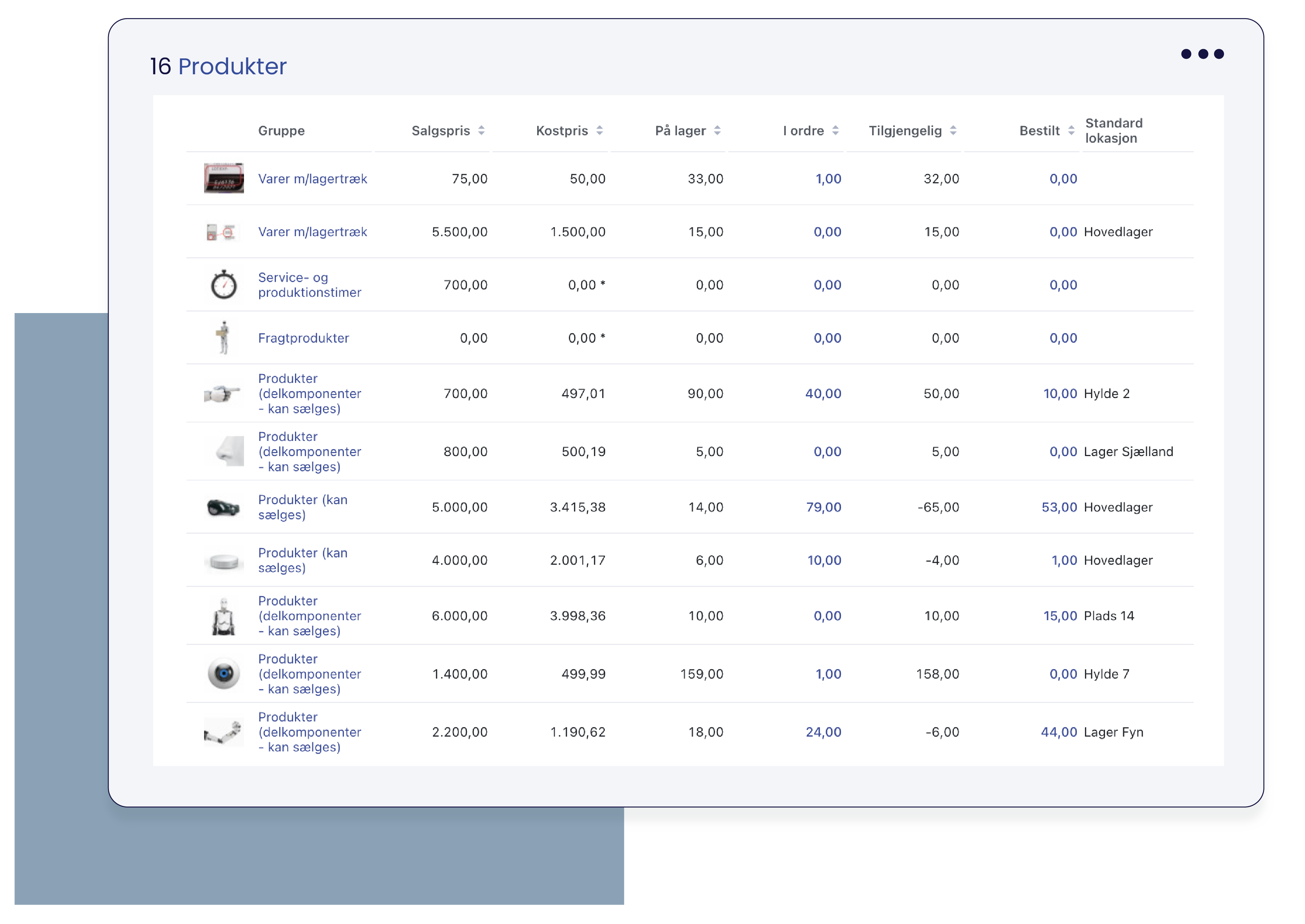Toggle sorting on Tilgjengelig column

coord(953,130)
